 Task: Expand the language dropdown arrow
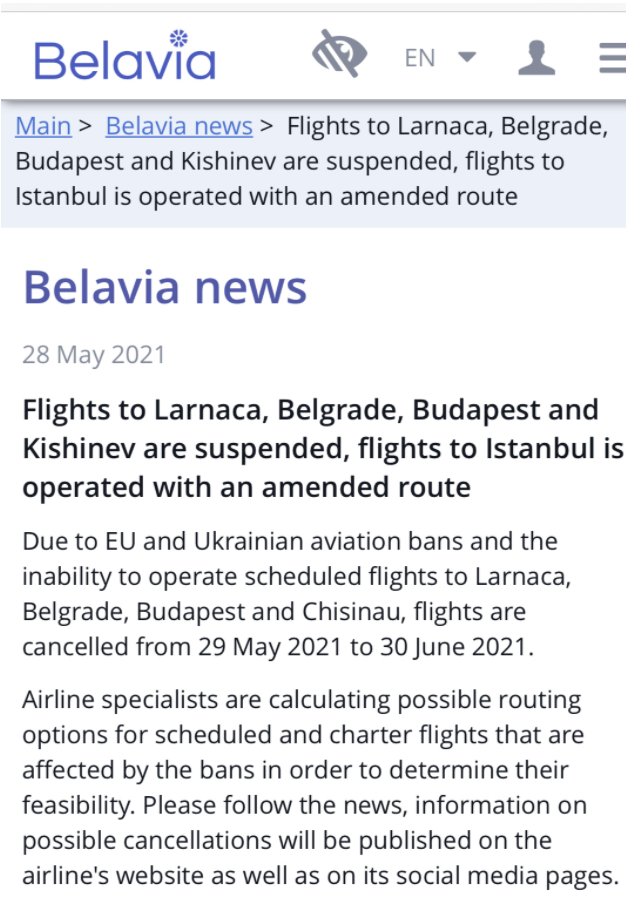[x=467, y=57]
